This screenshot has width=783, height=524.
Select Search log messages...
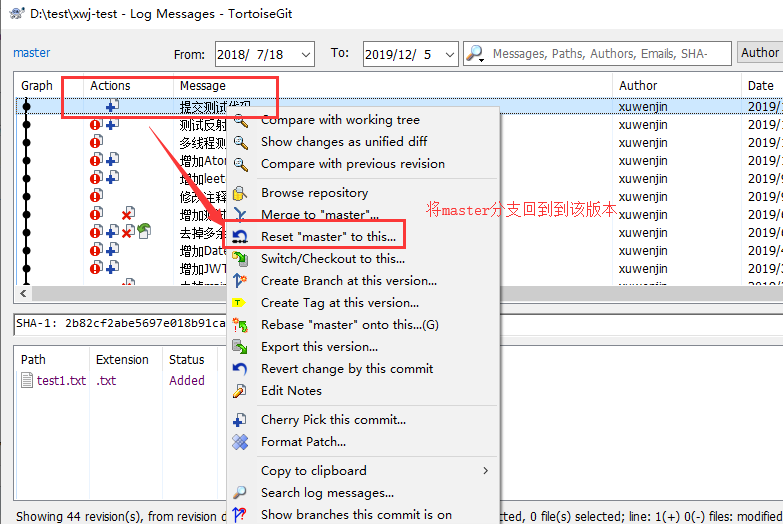coord(328,493)
